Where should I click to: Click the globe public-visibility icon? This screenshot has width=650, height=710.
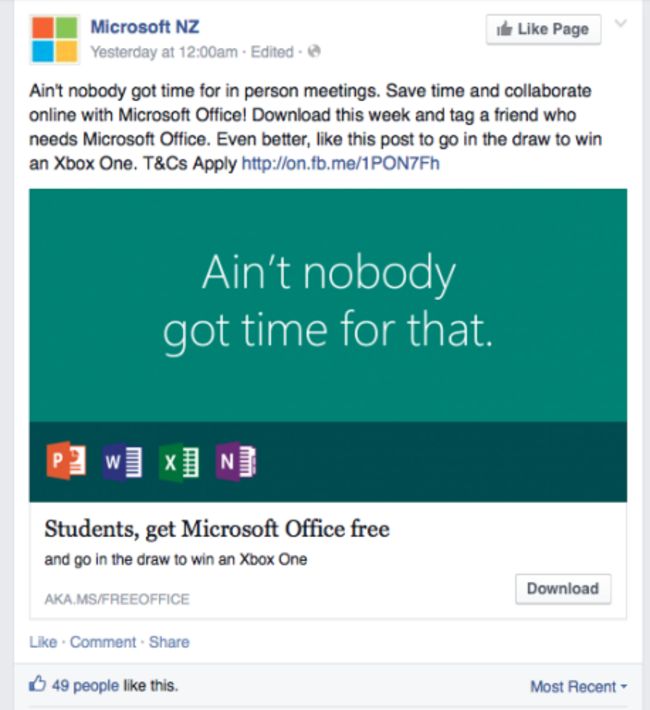coord(314,52)
